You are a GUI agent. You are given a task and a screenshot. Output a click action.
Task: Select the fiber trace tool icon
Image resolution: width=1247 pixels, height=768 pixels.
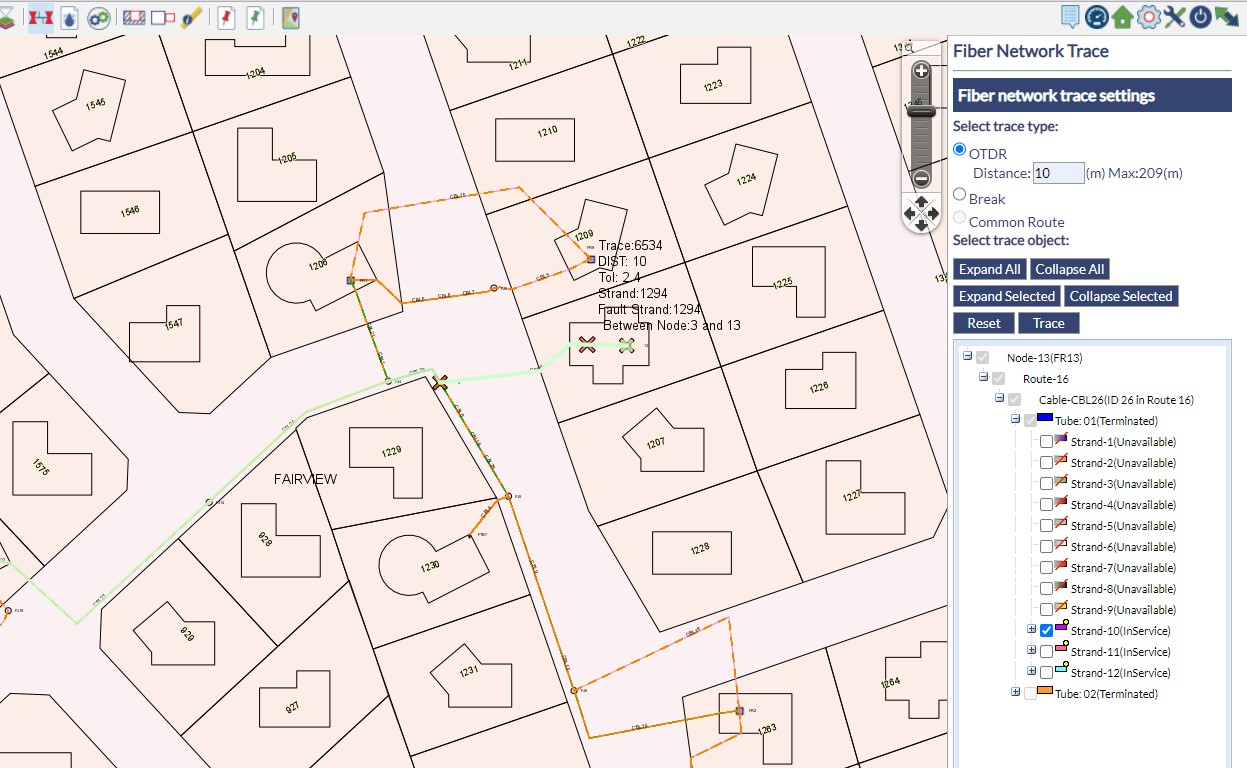point(41,18)
